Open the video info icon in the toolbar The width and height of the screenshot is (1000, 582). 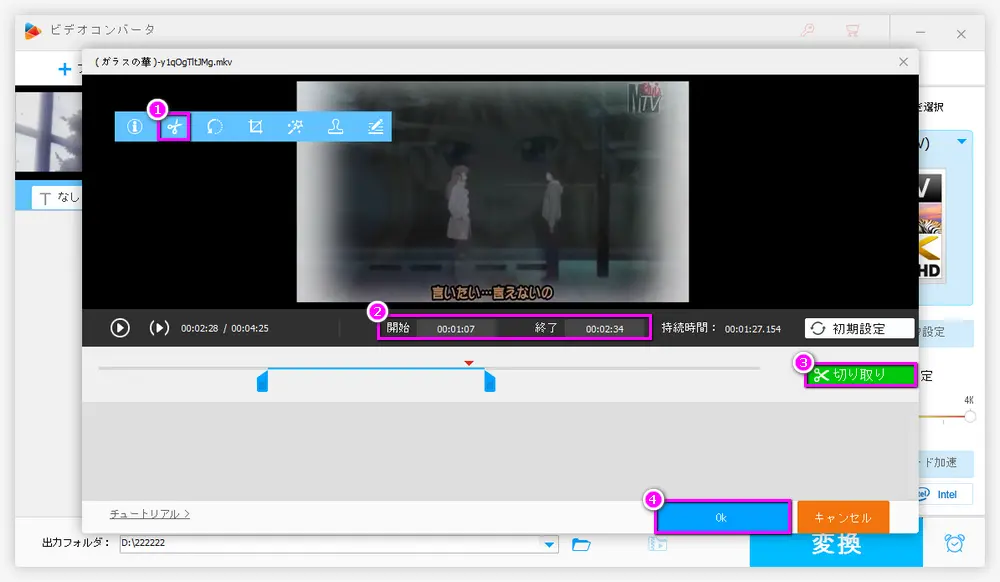134,127
